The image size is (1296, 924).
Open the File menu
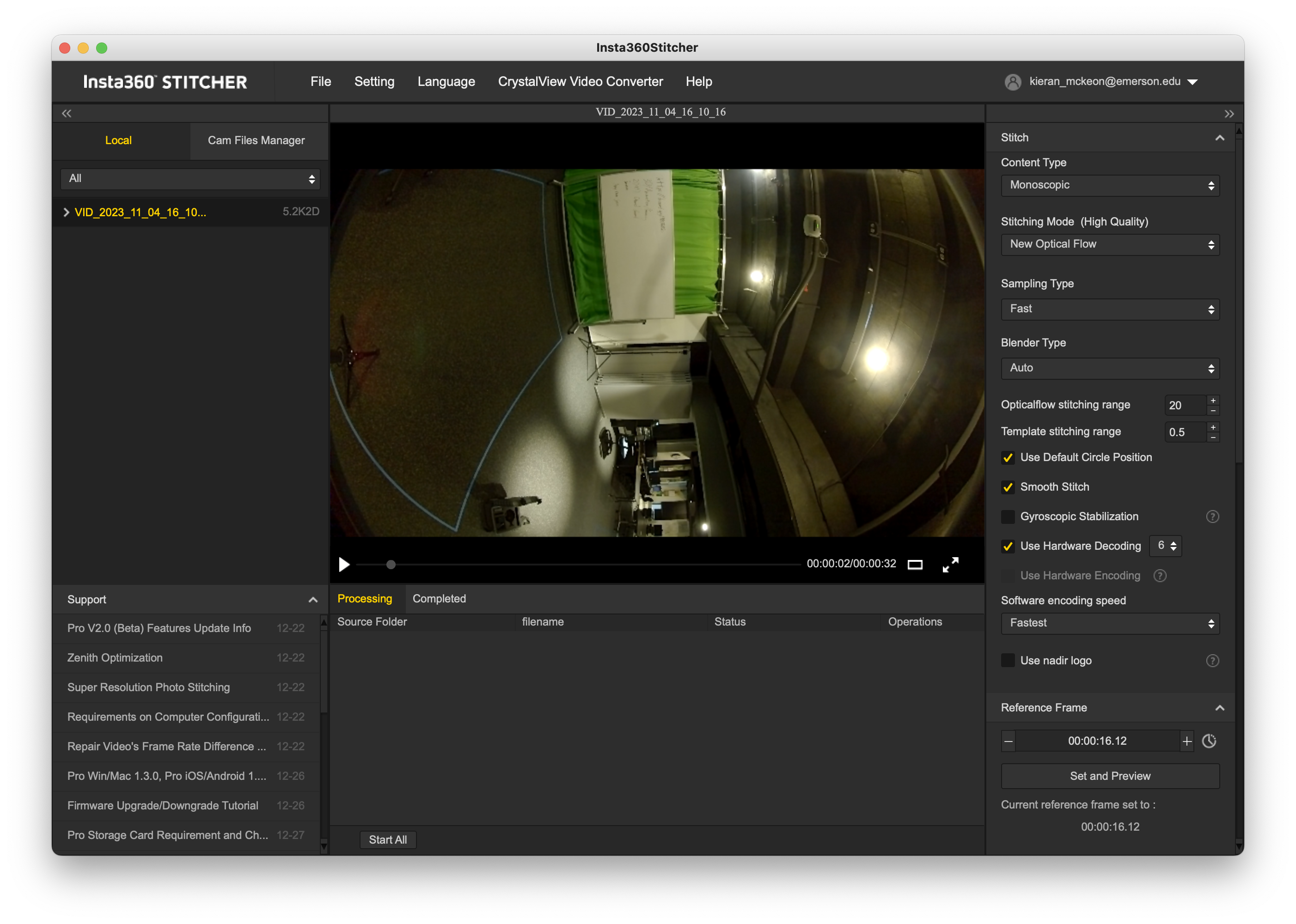[x=320, y=82]
